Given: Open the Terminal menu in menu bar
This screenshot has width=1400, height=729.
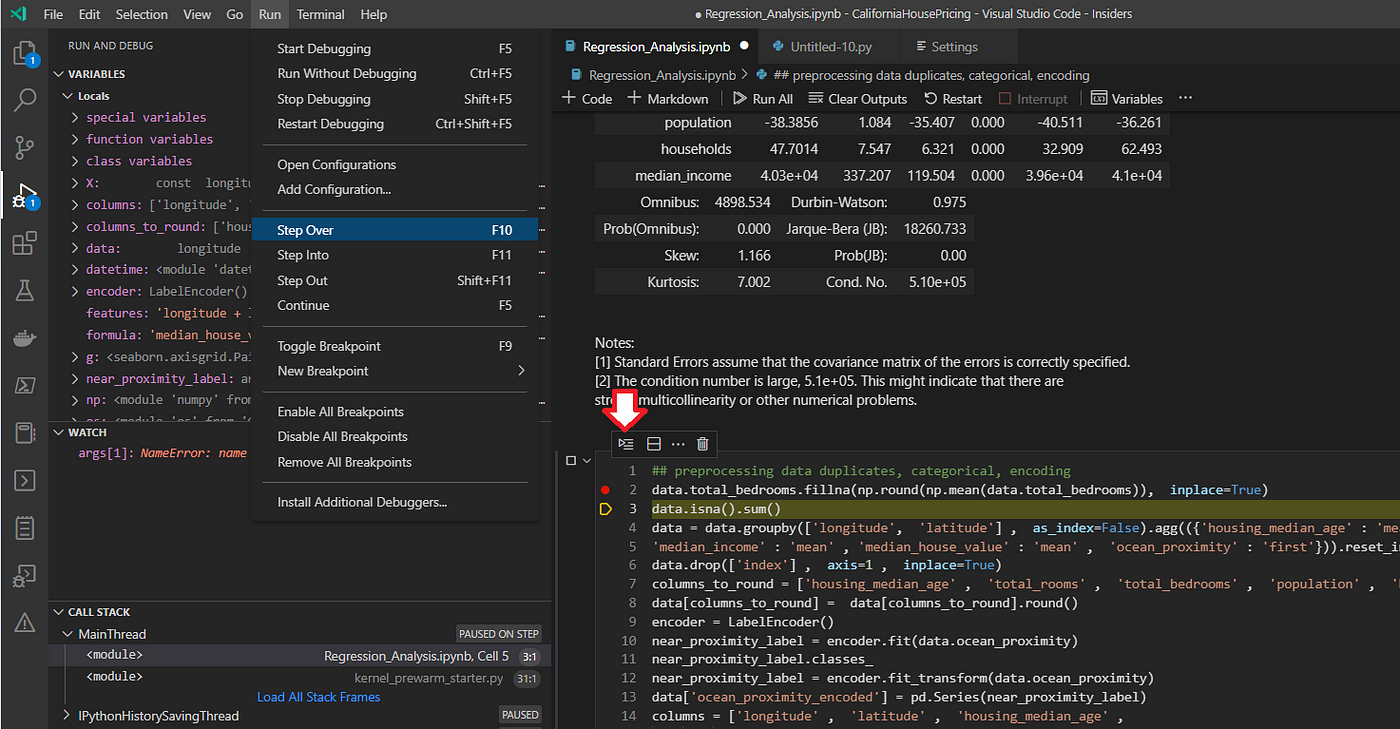Looking at the screenshot, I should point(320,14).
